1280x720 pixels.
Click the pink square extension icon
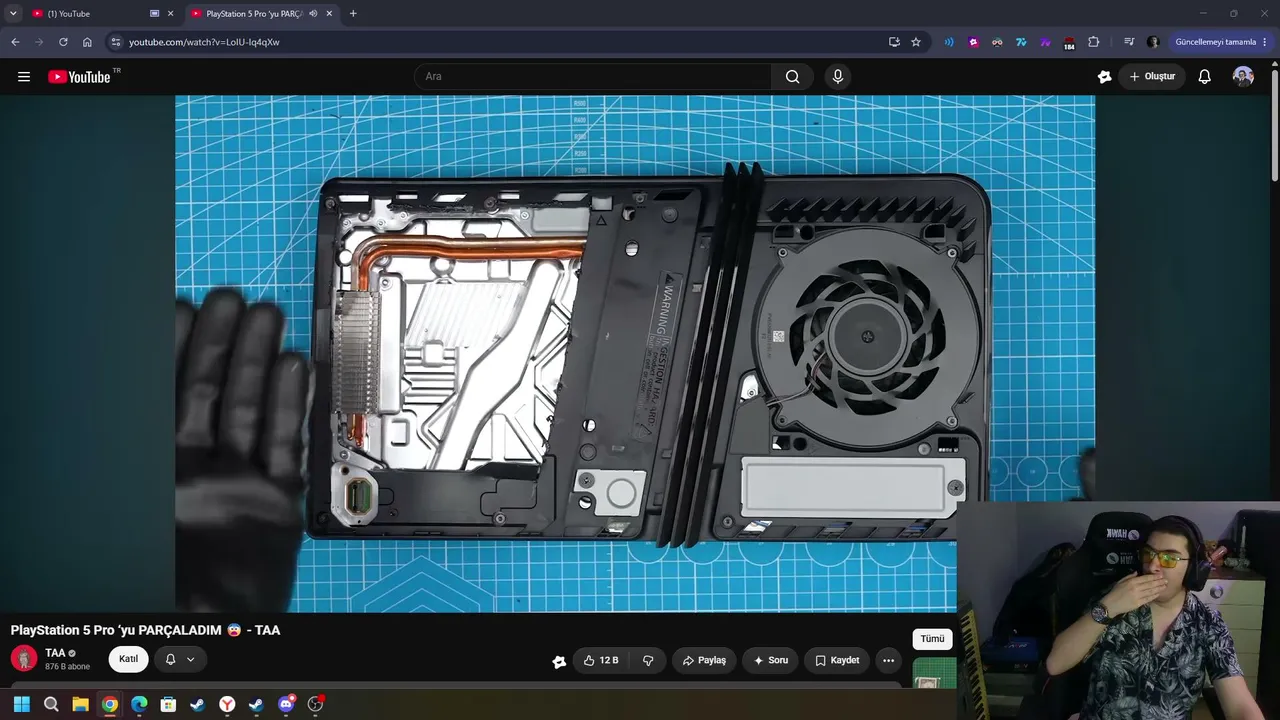tap(973, 42)
